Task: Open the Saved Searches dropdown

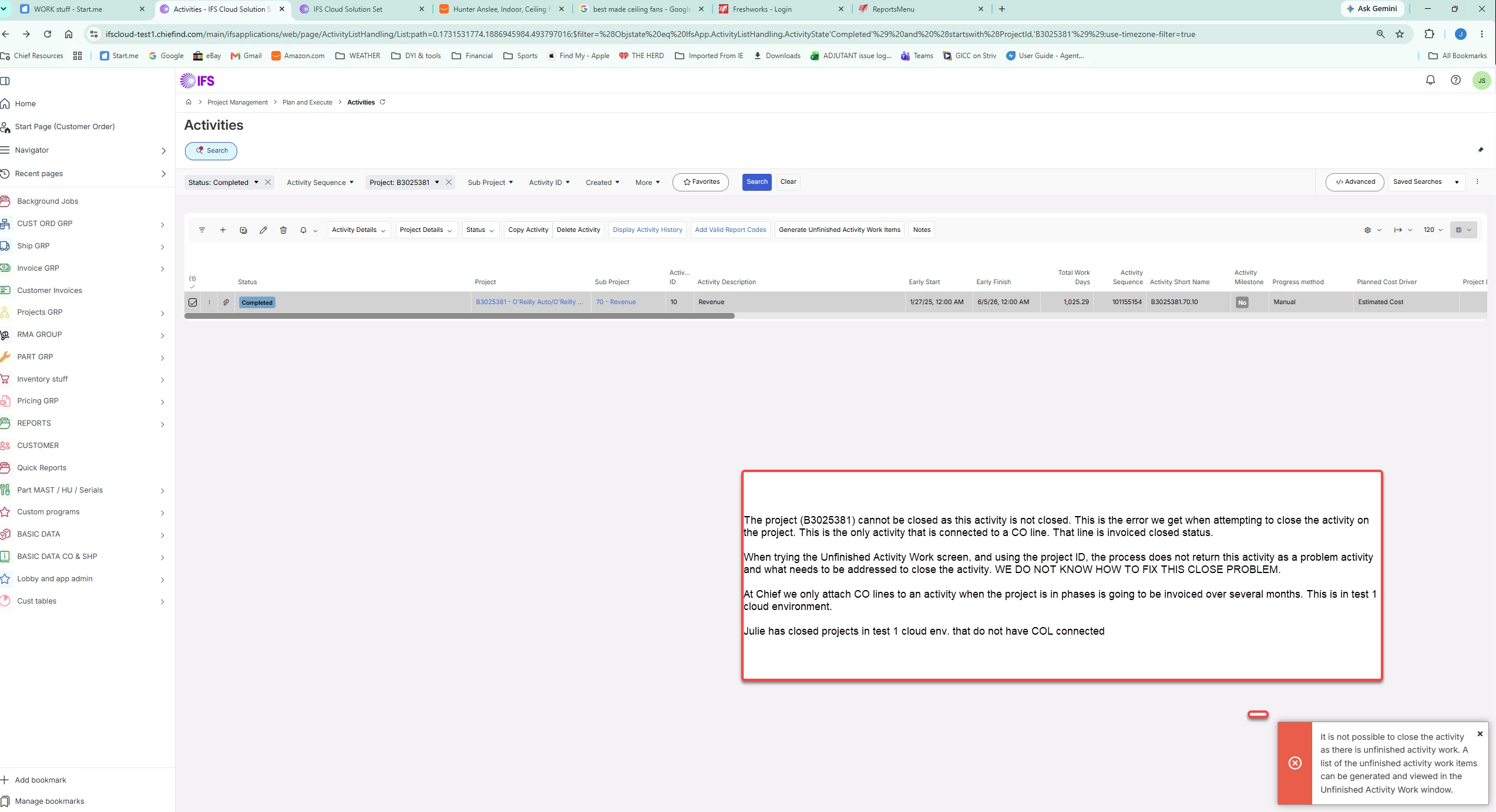Action: click(x=1427, y=182)
